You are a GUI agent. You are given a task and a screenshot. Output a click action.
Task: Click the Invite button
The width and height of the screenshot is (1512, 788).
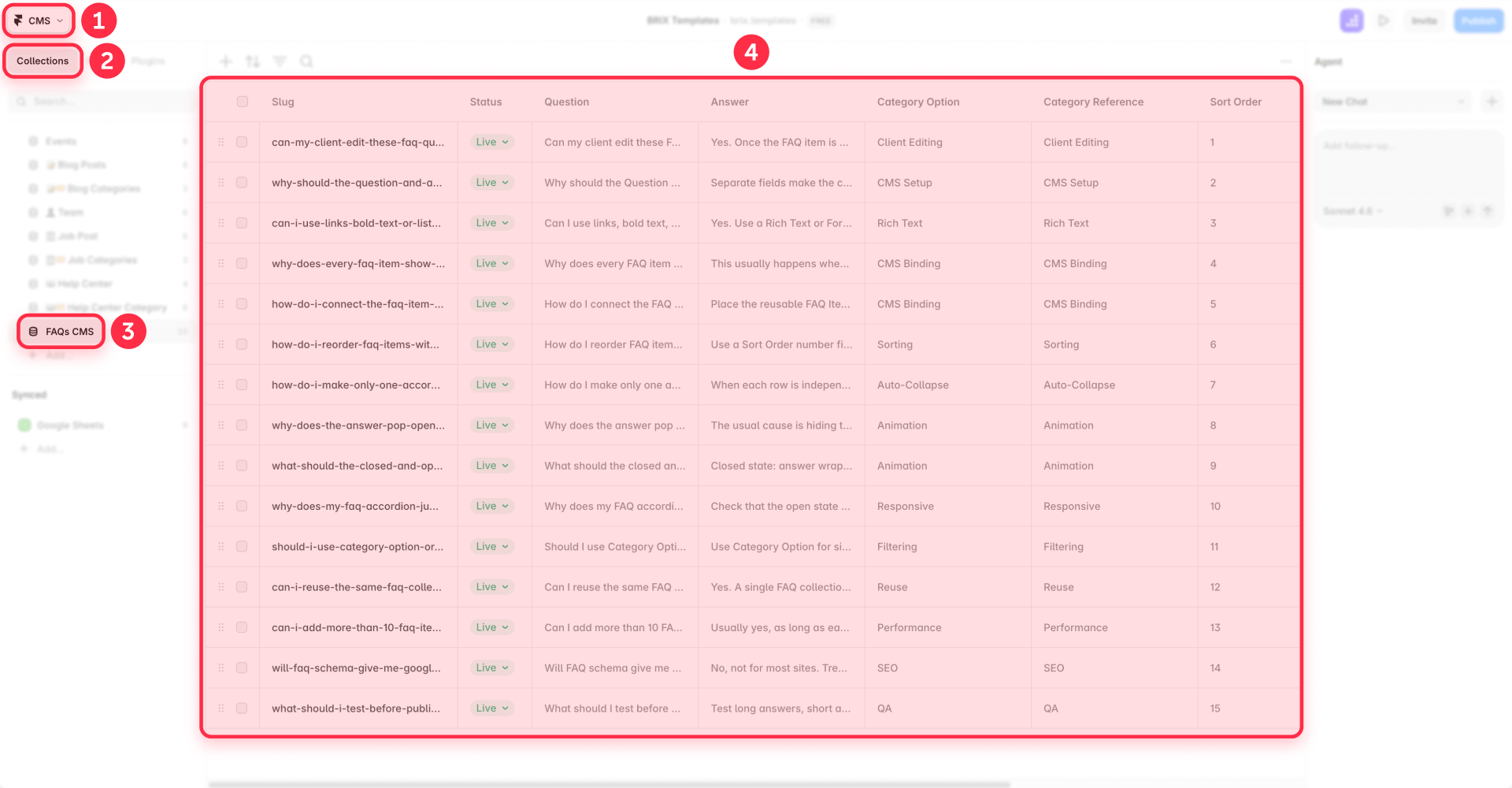pyautogui.click(x=1424, y=20)
